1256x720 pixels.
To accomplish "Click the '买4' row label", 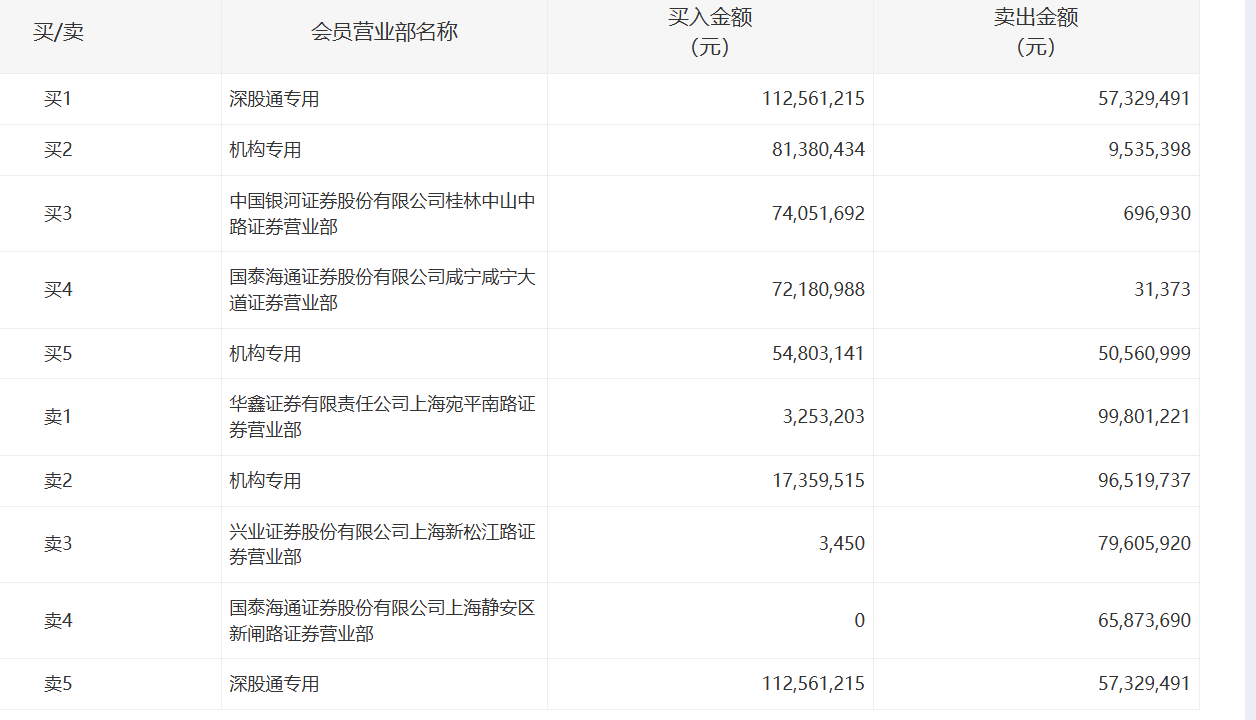I will 58,290.
